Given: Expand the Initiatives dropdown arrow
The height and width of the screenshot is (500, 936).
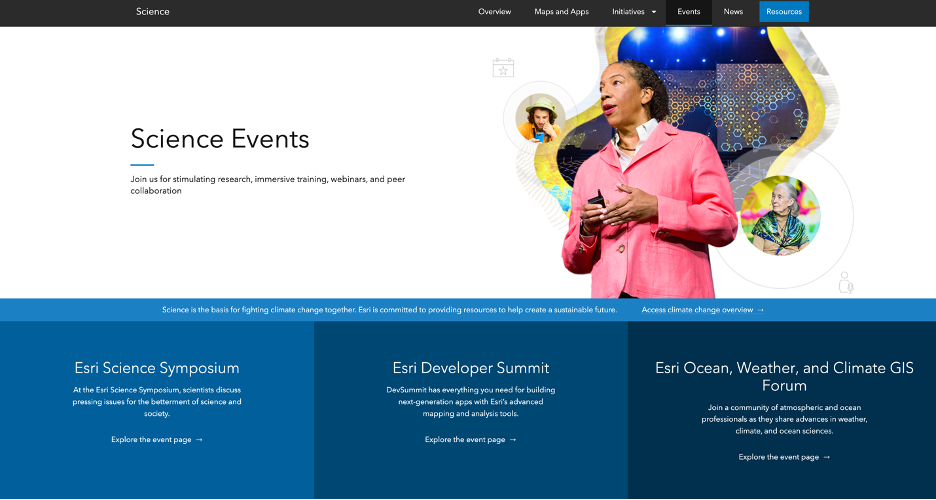Looking at the screenshot, I should coord(654,12).
